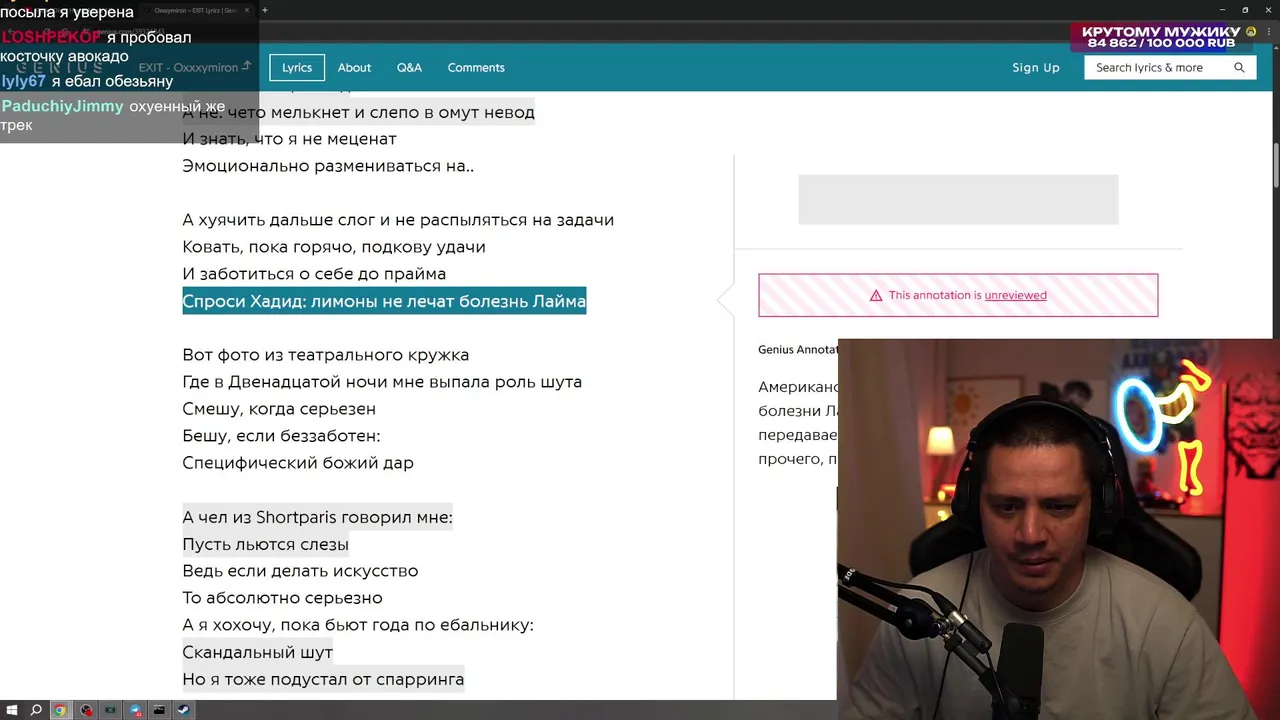Viewport: 1280px width, 720px height.
Task: Open the Q&A tab
Action: (x=409, y=67)
